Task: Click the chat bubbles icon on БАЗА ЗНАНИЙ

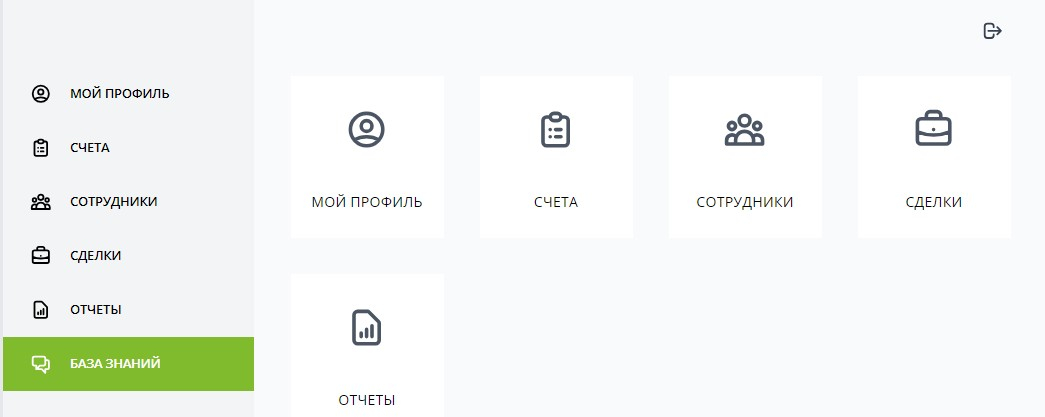Action: [41, 364]
